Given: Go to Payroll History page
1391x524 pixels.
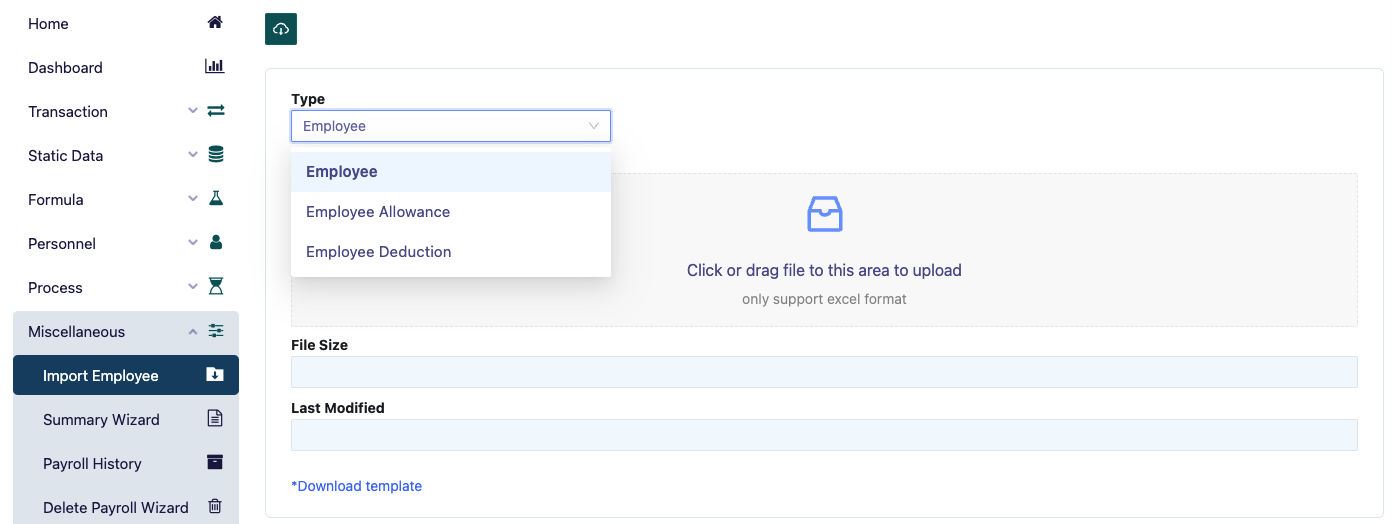Looking at the screenshot, I should (x=92, y=464).
